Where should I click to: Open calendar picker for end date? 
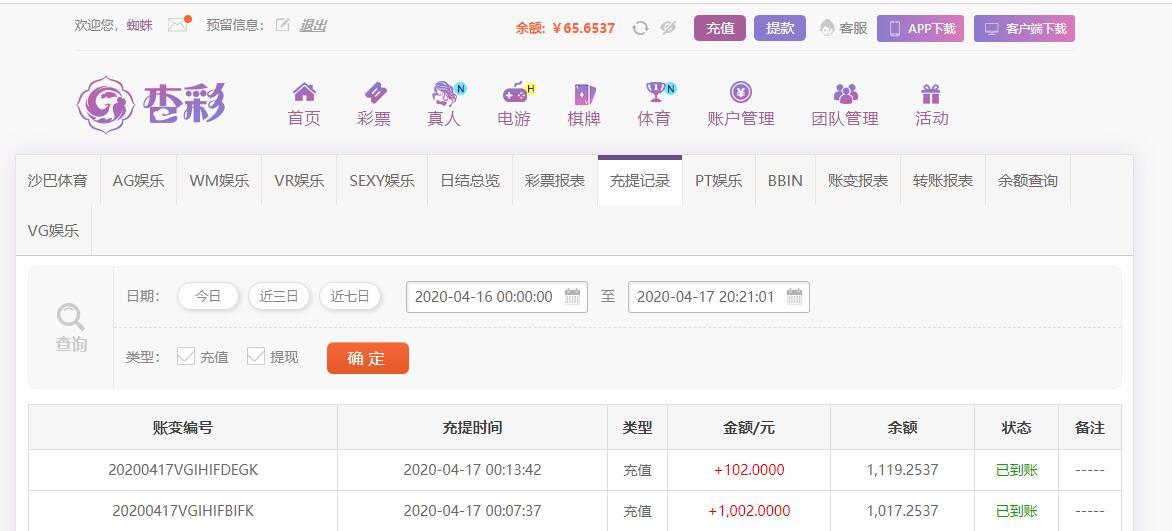tap(795, 296)
